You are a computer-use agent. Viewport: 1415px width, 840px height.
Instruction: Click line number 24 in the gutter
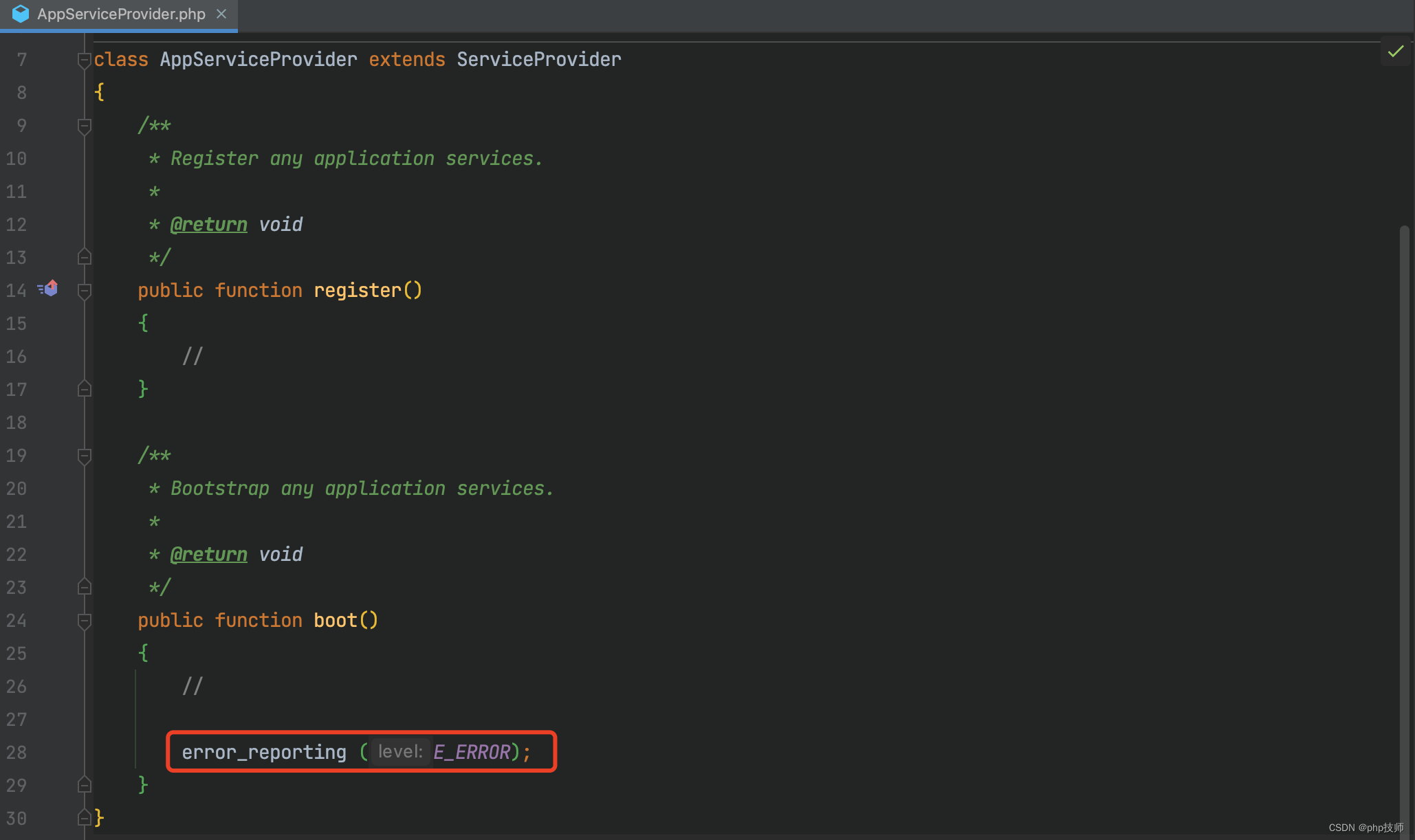(x=17, y=620)
